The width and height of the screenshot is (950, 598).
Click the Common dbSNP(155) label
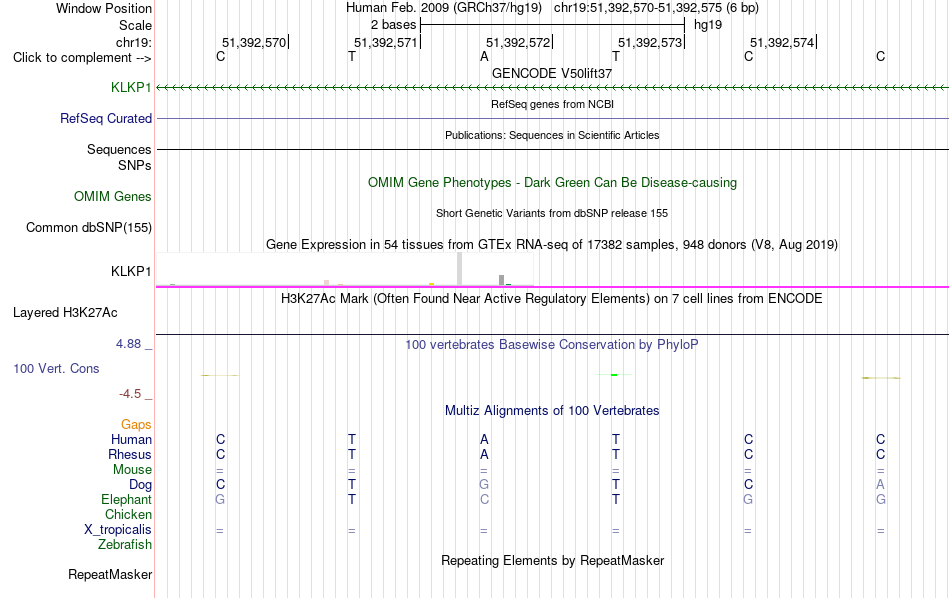pyautogui.click(x=89, y=227)
